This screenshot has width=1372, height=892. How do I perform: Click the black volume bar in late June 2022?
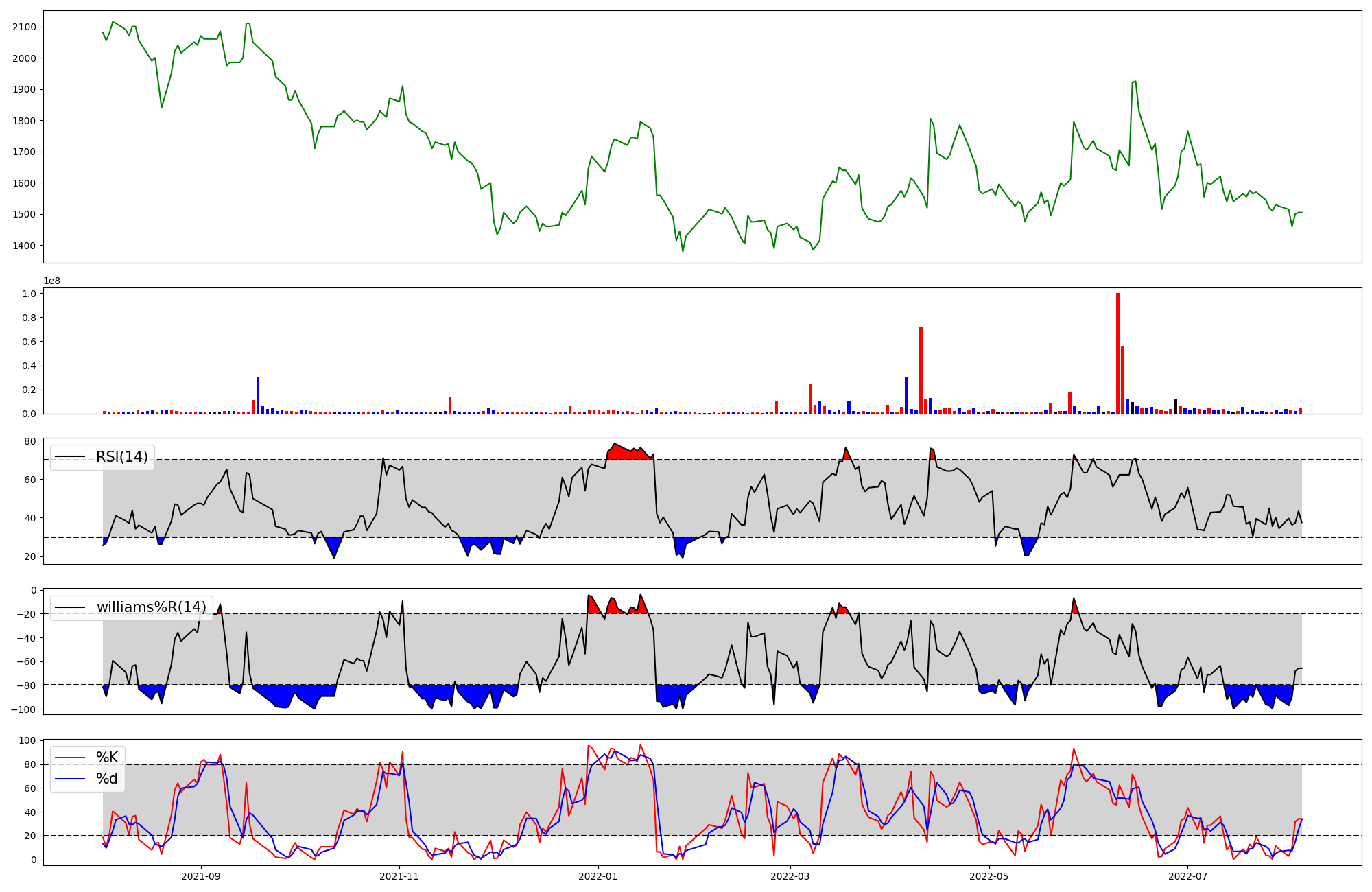[x=1175, y=406]
